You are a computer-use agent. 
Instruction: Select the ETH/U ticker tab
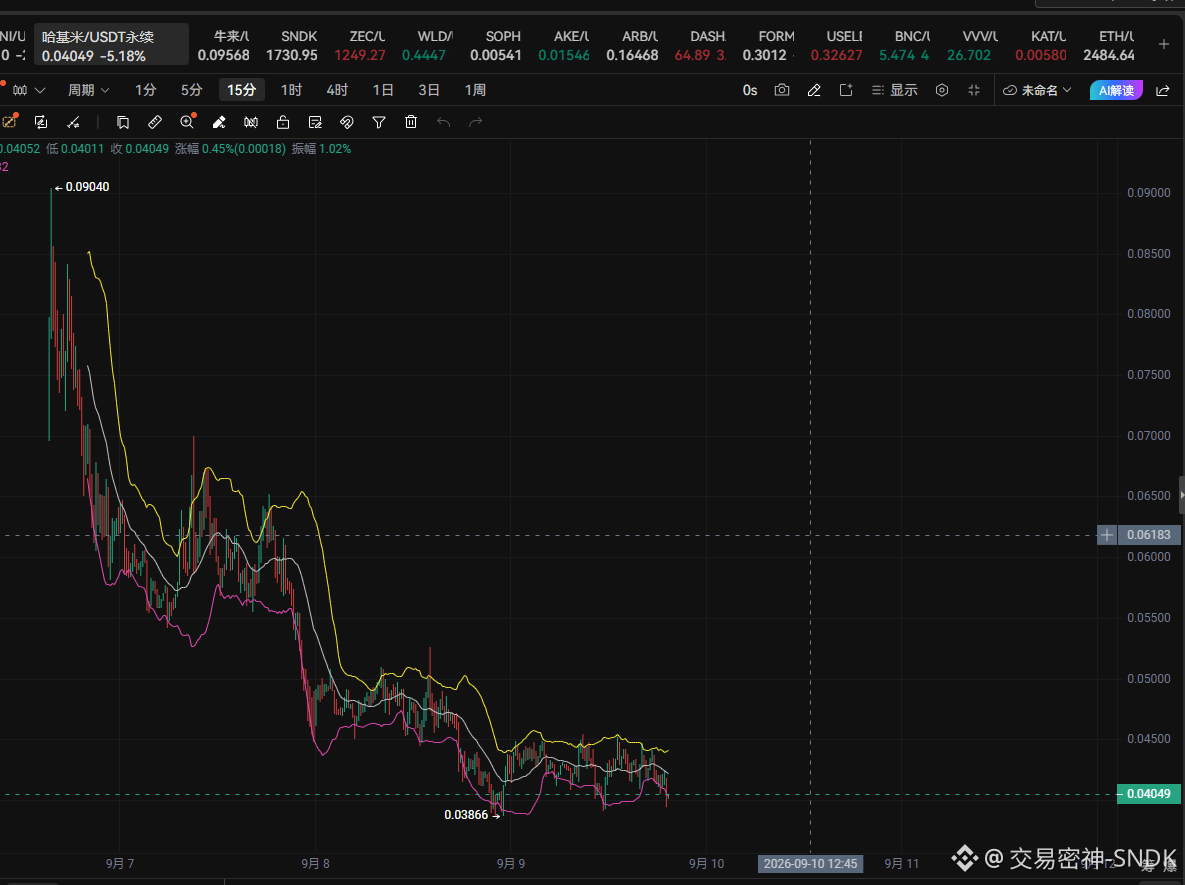[1109, 46]
